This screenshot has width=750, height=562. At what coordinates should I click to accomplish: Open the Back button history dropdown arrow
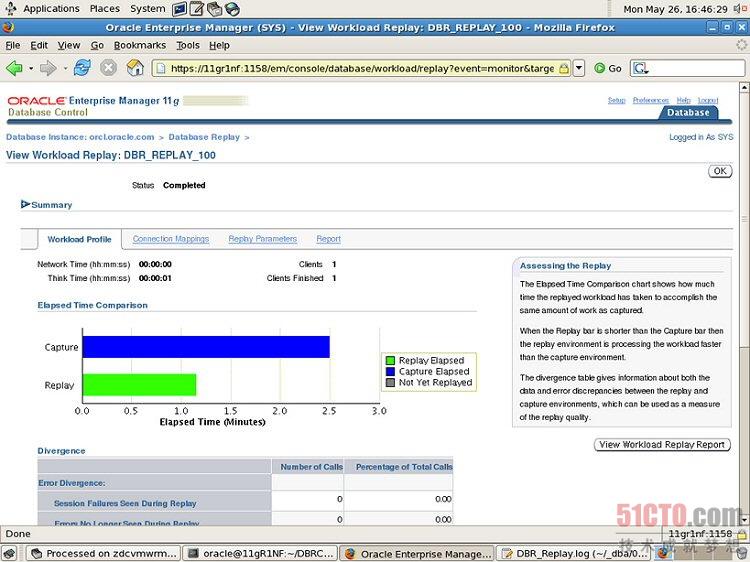click(x=29, y=68)
